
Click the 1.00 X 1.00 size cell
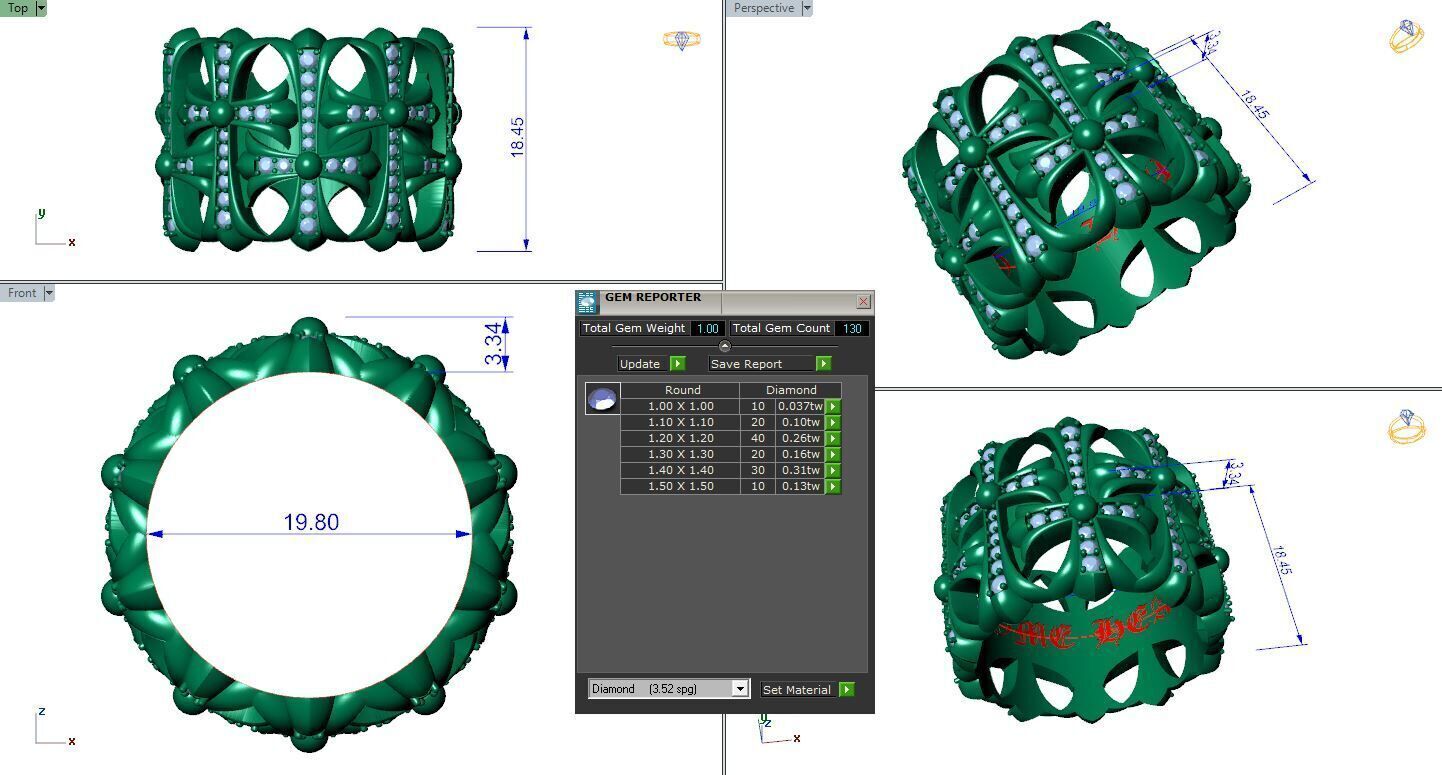[x=680, y=407]
